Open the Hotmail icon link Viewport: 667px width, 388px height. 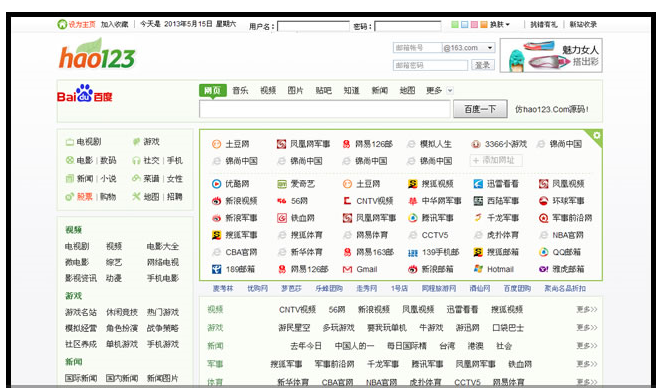478,269
